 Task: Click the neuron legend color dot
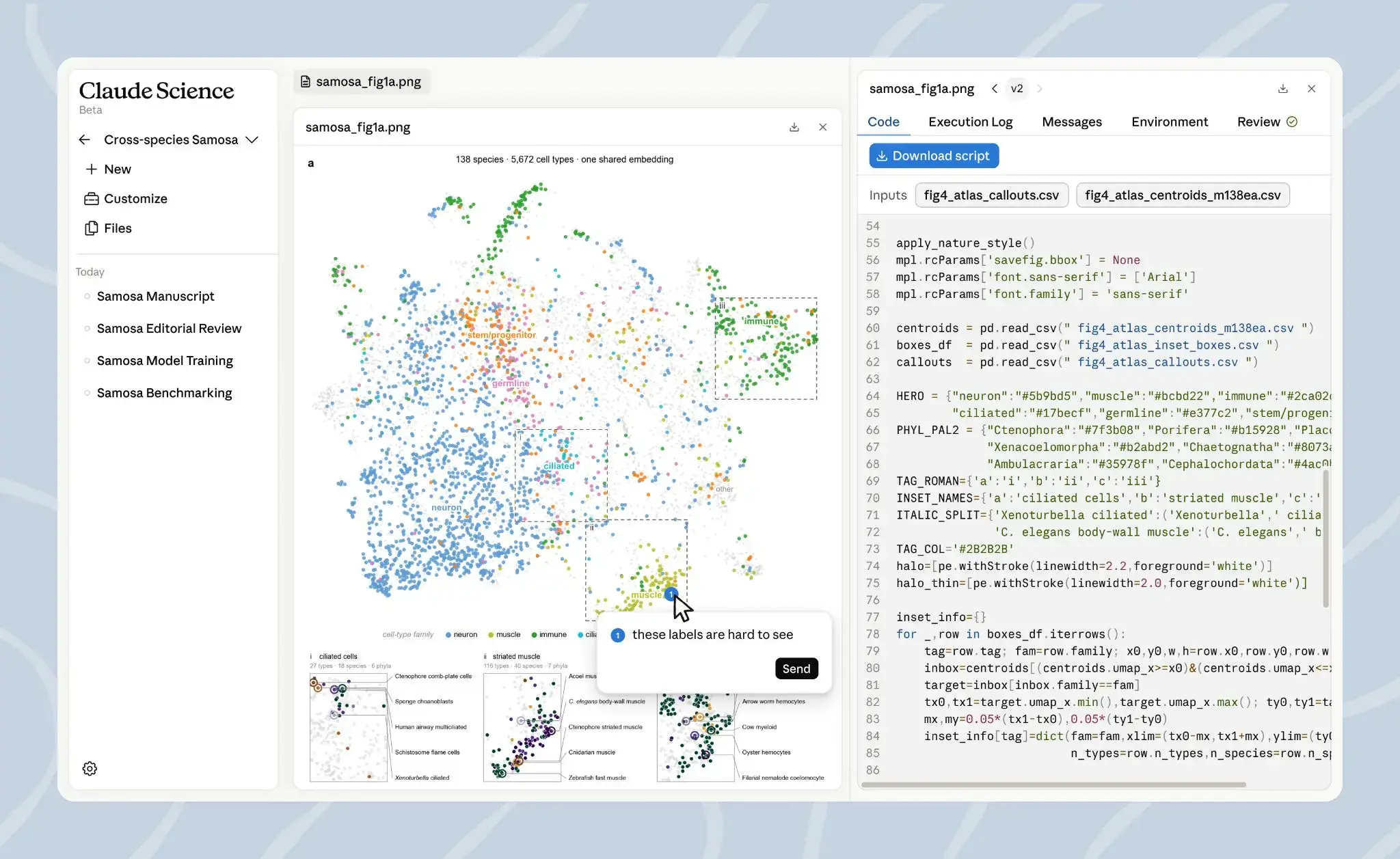(x=448, y=635)
